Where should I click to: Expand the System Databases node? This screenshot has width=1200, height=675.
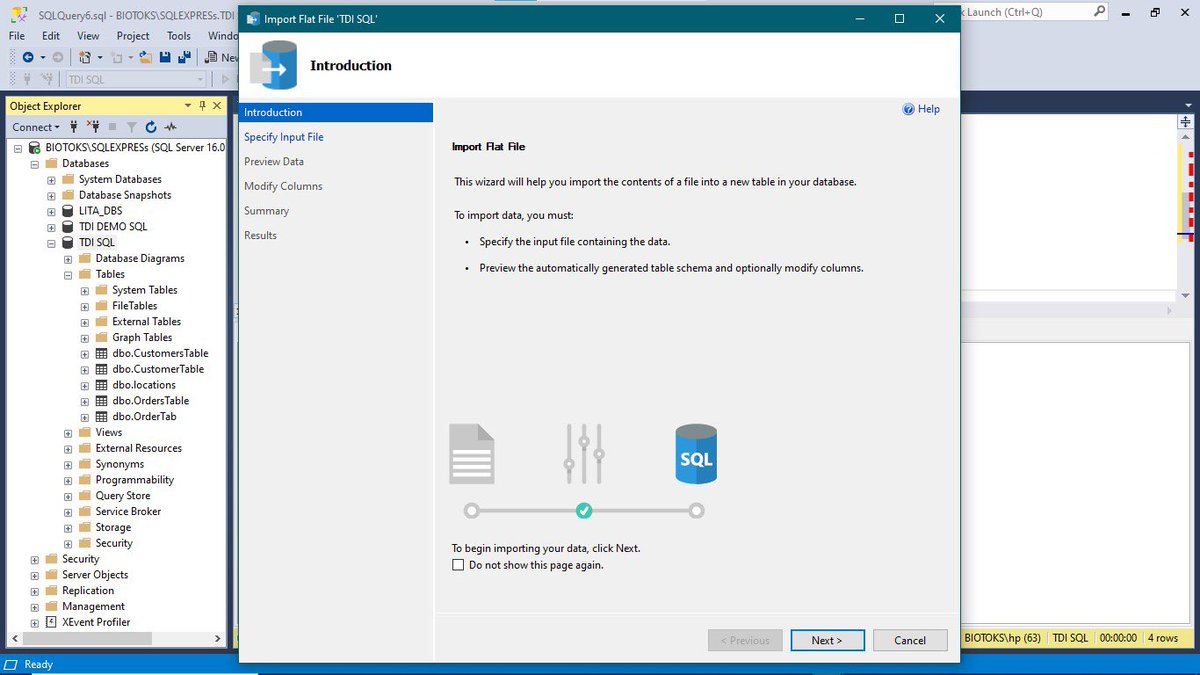pos(52,179)
